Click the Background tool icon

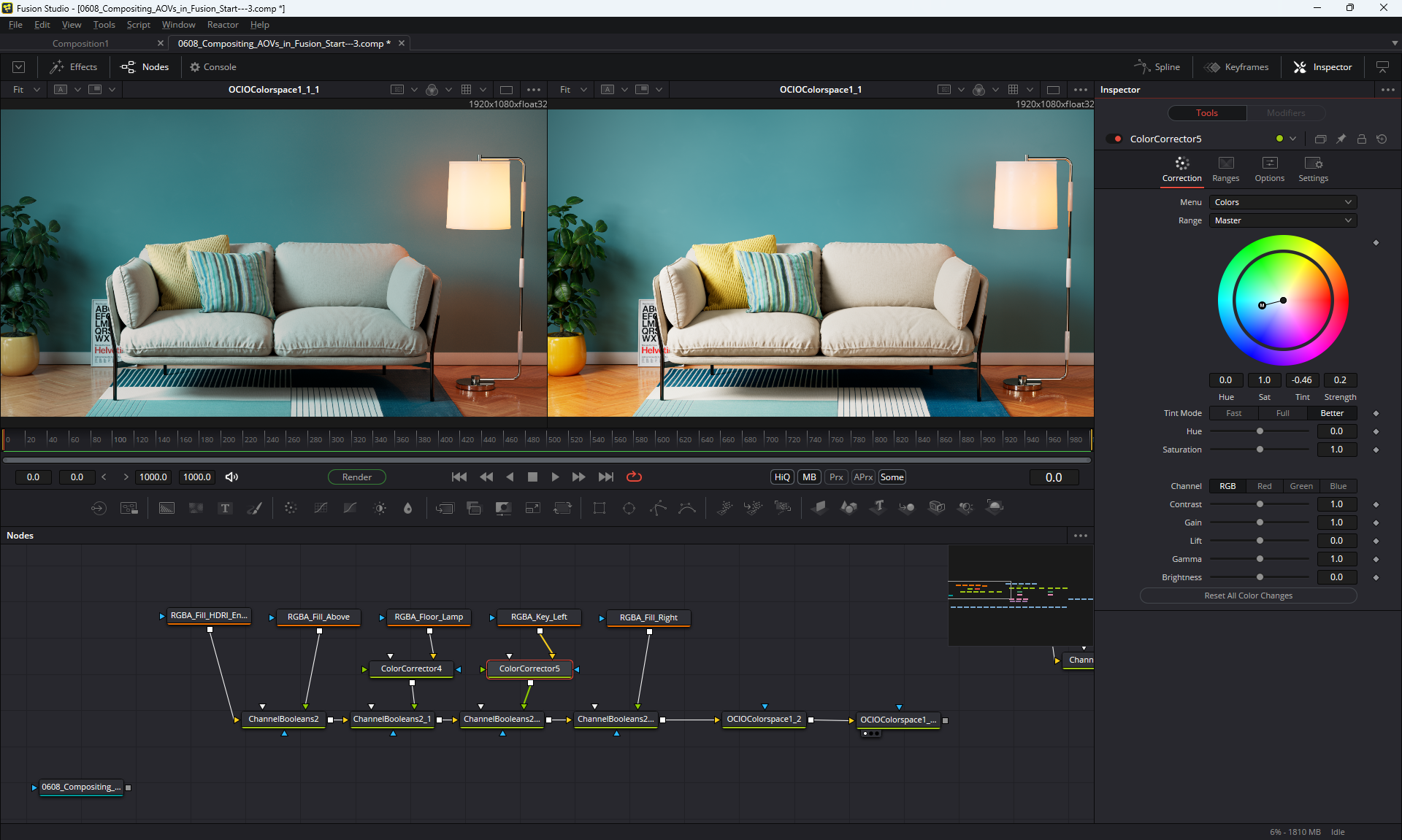coord(166,508)
